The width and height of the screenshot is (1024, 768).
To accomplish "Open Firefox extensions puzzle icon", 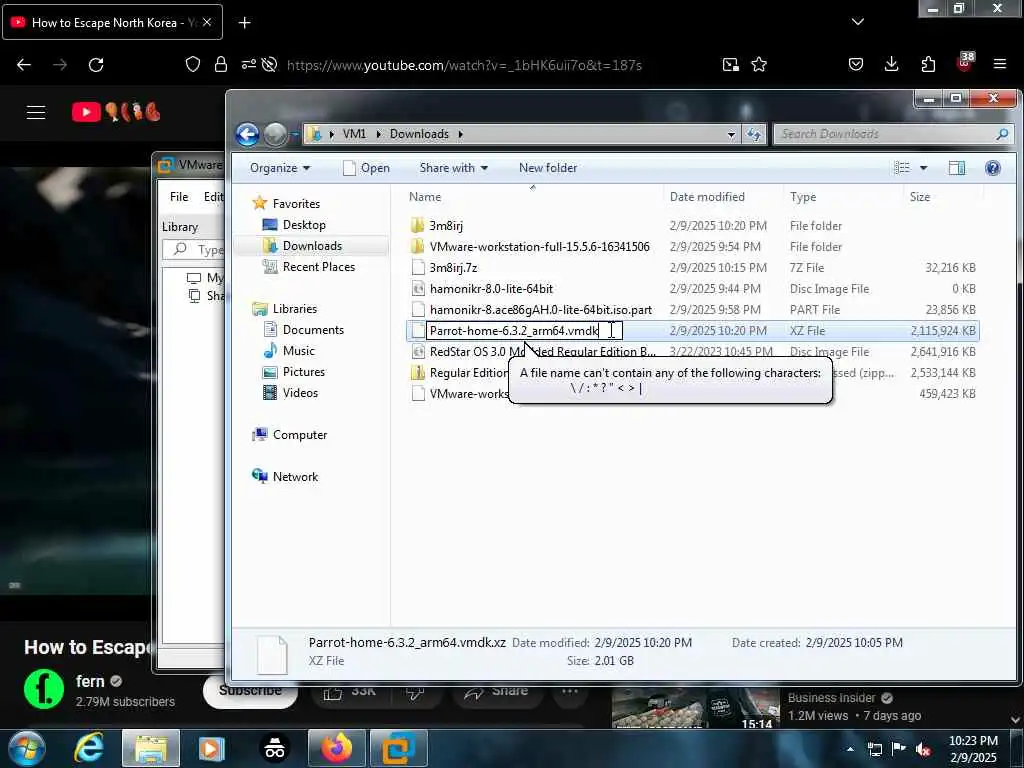I will (x=928, y=64).
